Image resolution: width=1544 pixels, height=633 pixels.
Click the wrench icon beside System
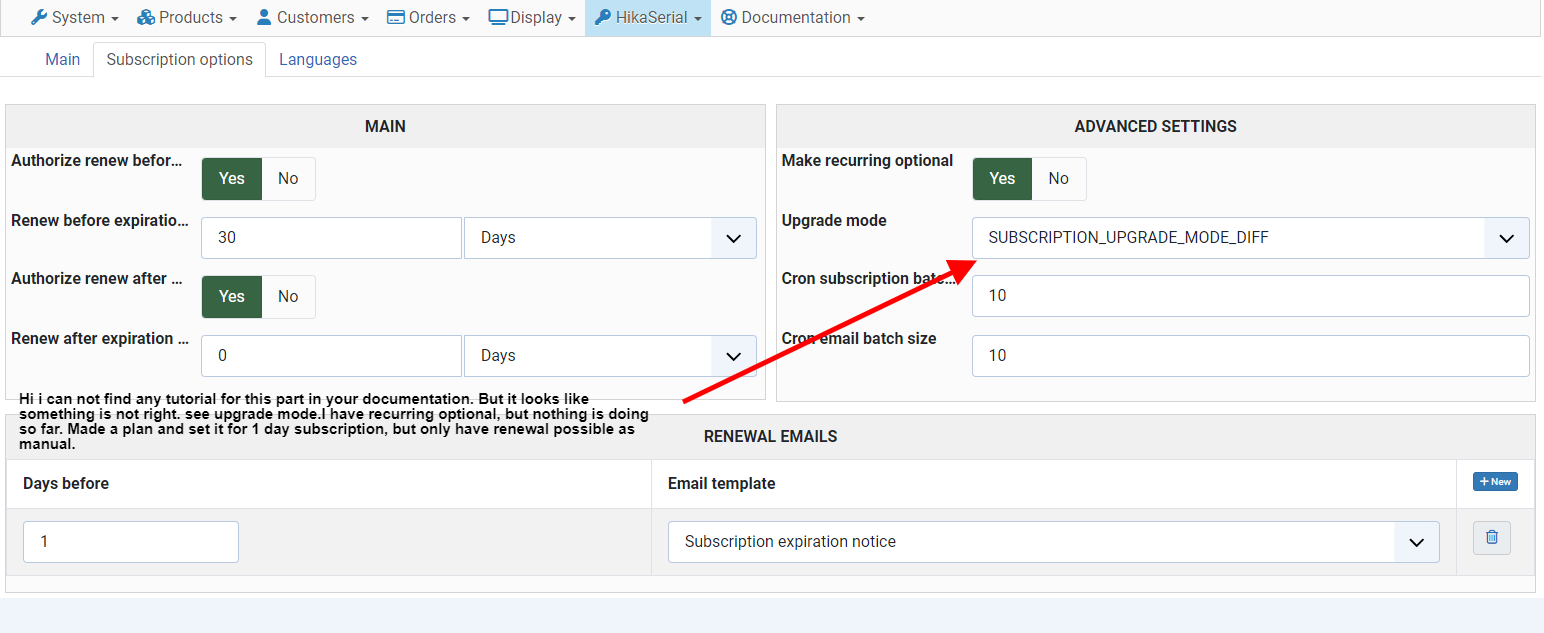(39, 17)
